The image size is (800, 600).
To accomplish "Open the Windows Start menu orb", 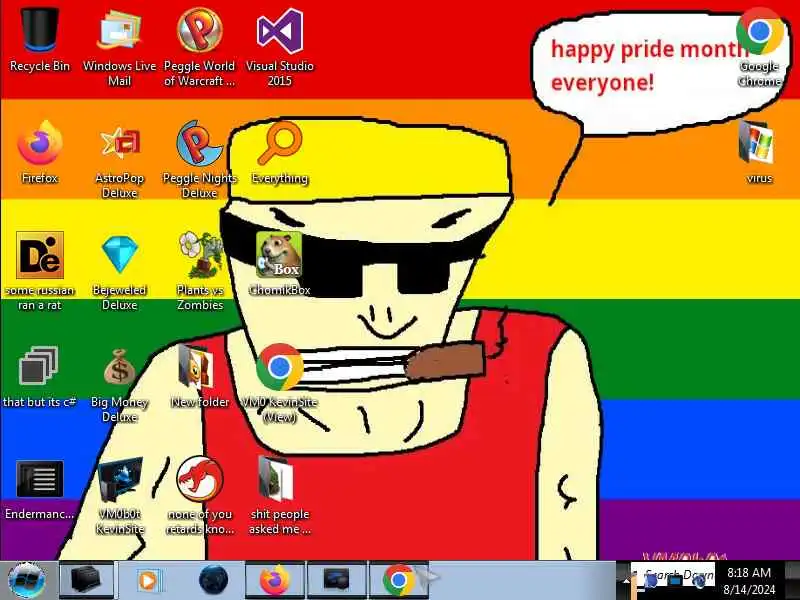I will click(x=27, y=581).
